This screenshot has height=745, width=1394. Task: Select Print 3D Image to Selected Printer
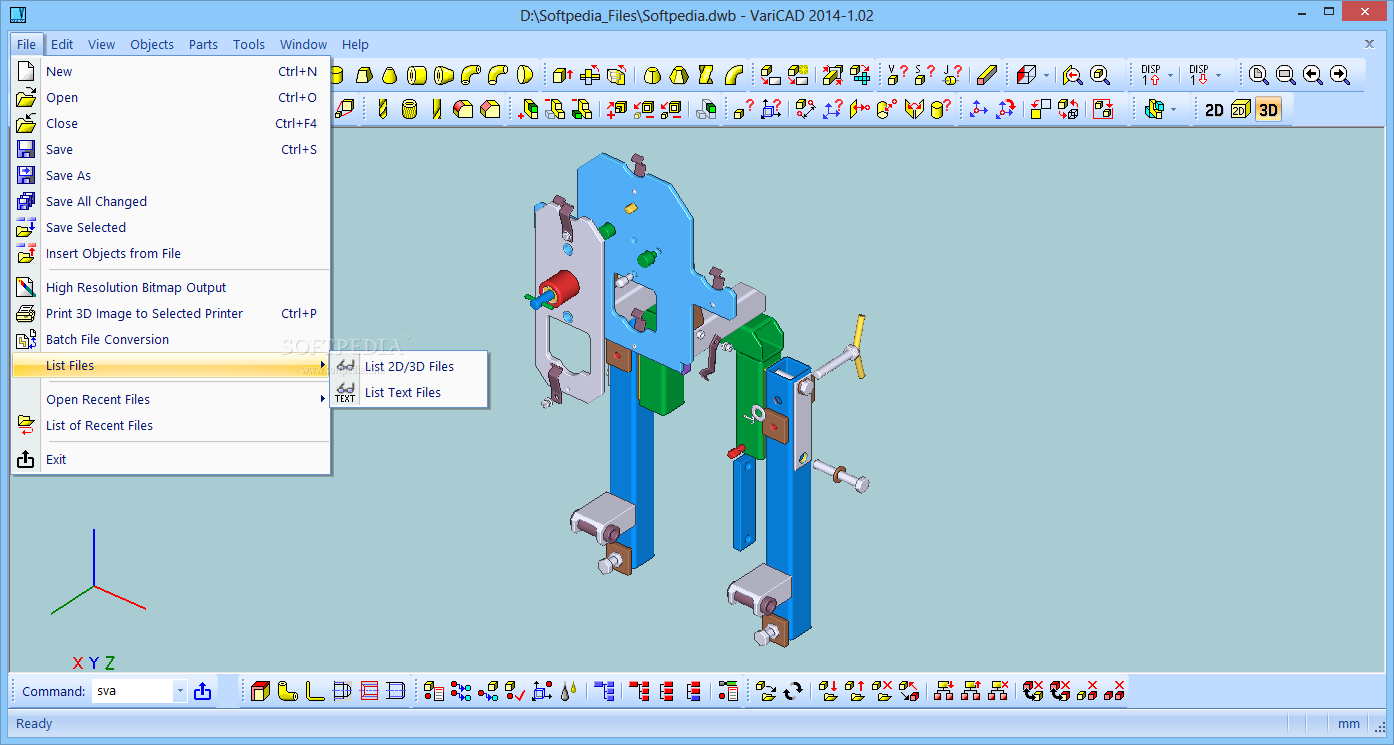(171, 313)
